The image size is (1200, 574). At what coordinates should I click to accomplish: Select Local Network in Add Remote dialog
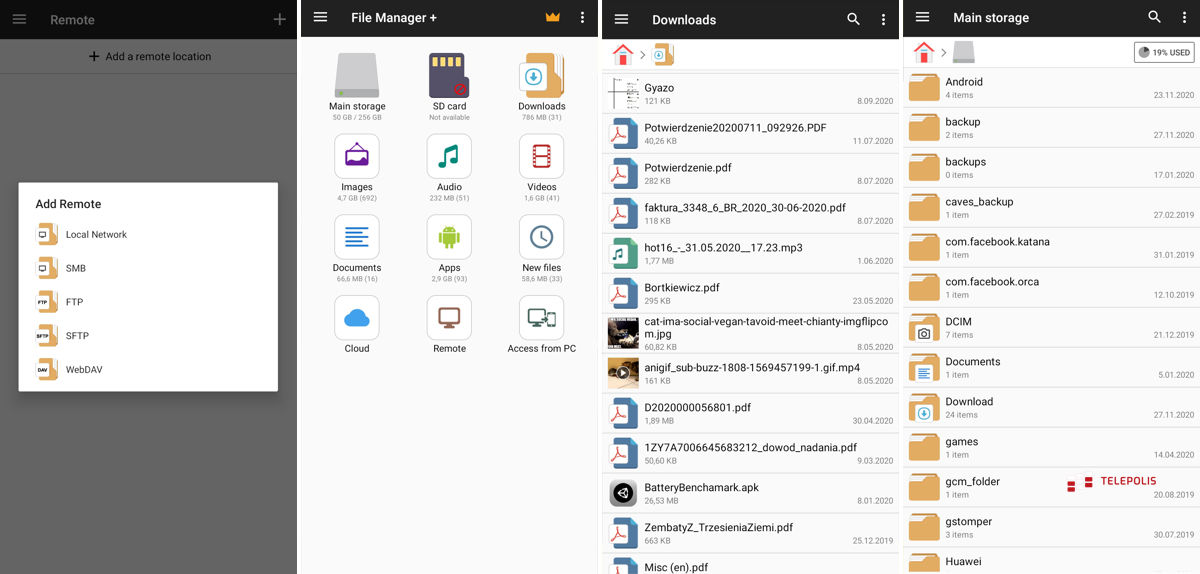click(x=96, y=235)
